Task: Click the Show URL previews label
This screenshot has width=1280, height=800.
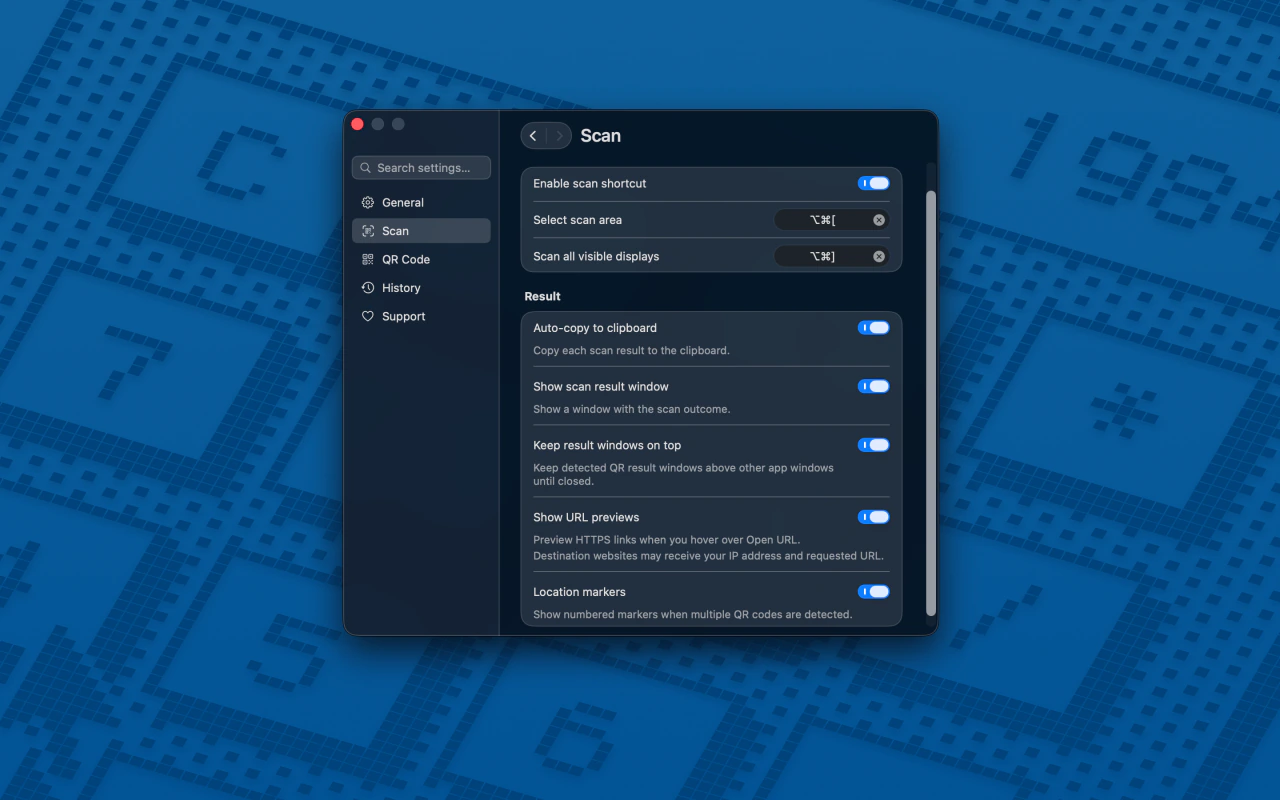Action: pos(586,517)
